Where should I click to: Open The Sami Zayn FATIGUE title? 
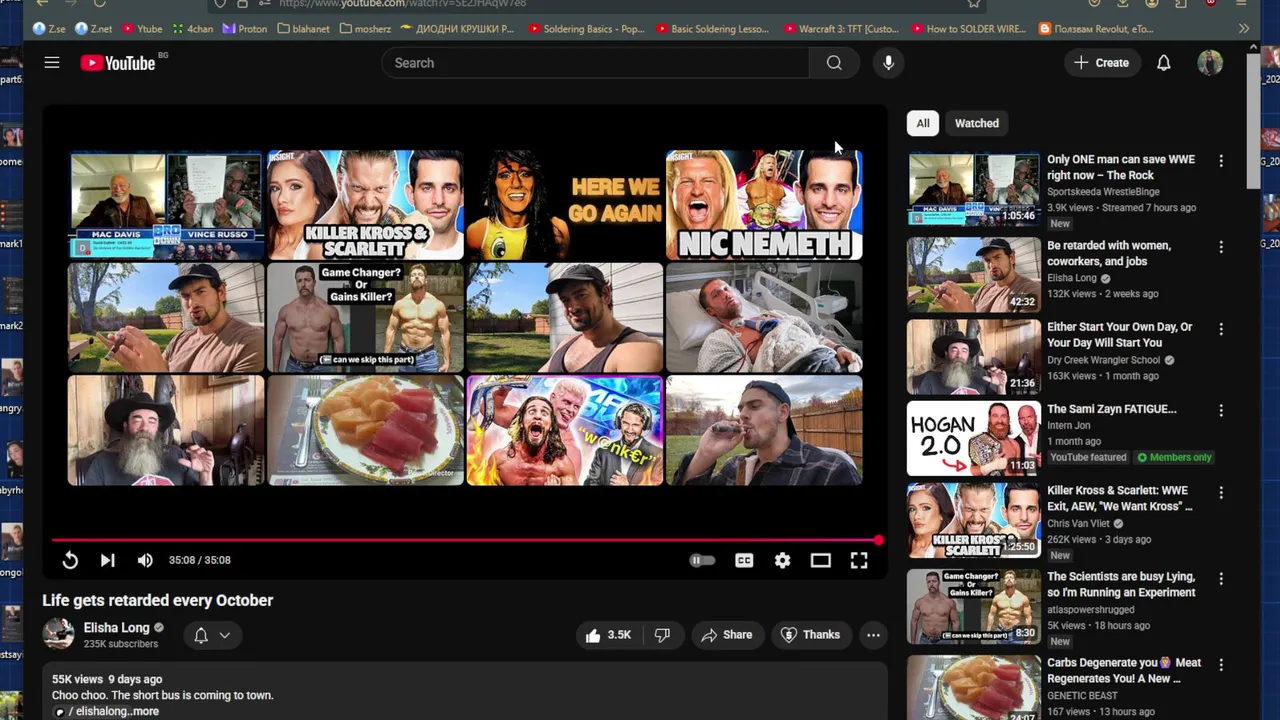point(1112,409)
